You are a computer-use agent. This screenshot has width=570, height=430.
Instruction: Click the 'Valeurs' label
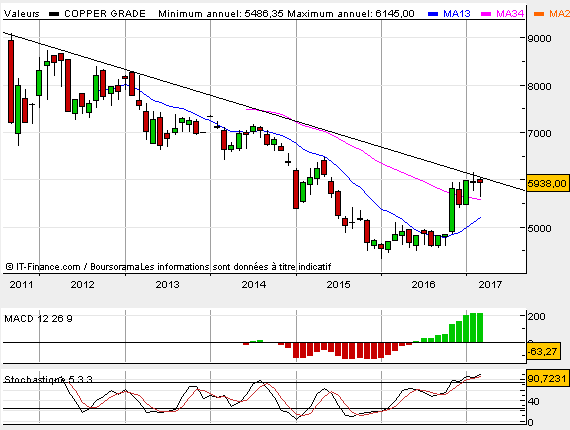pos(21,14)
